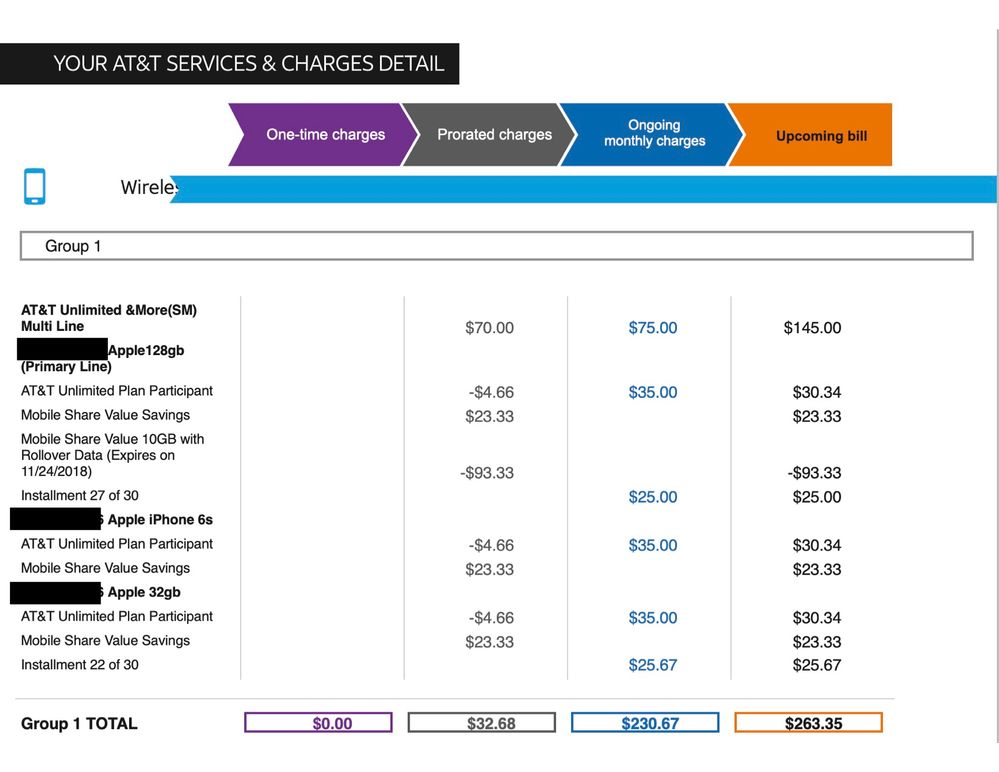
Task: Click 'Installment 27 of 30' row label
Action: tap(80, 496)
